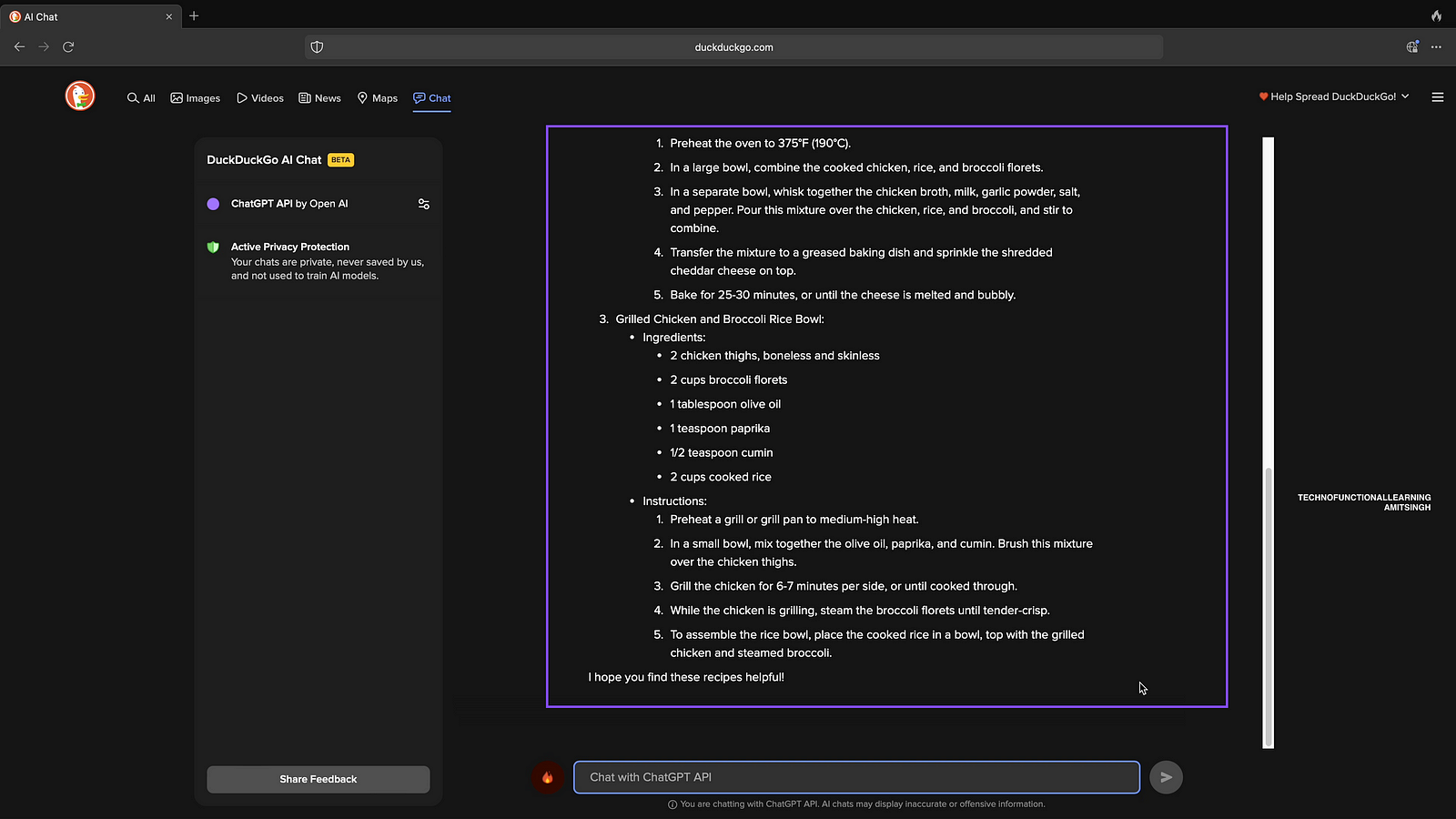Open the News search tab
1456x819 pixels.
point(319,98)
